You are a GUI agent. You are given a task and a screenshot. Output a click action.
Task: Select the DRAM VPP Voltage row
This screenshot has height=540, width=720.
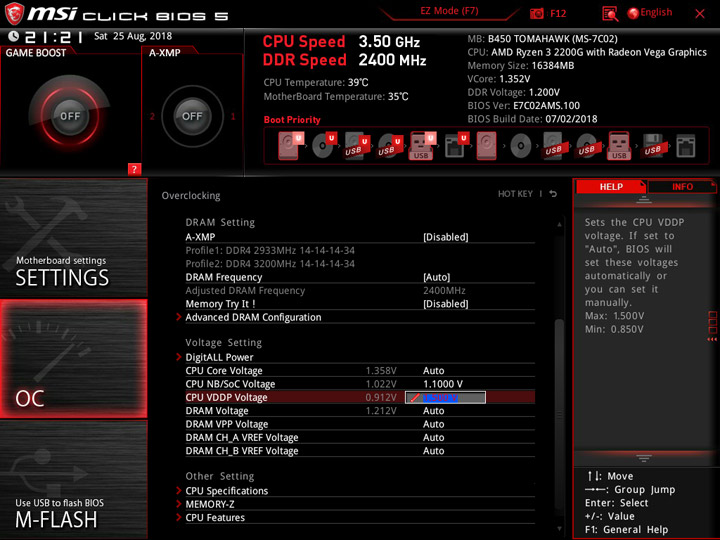360,424
